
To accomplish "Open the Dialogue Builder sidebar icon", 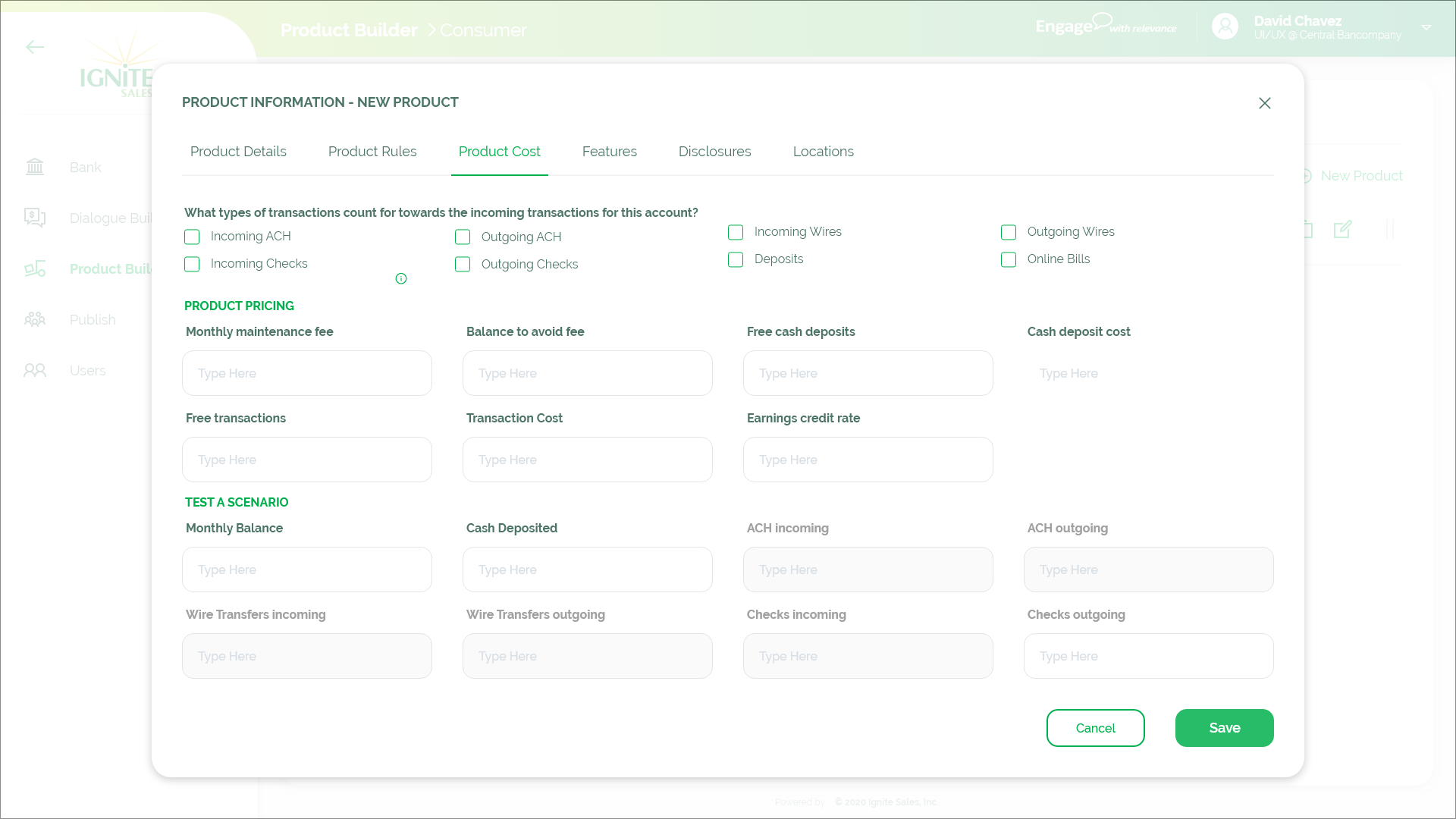I will (x=35, y=218).
